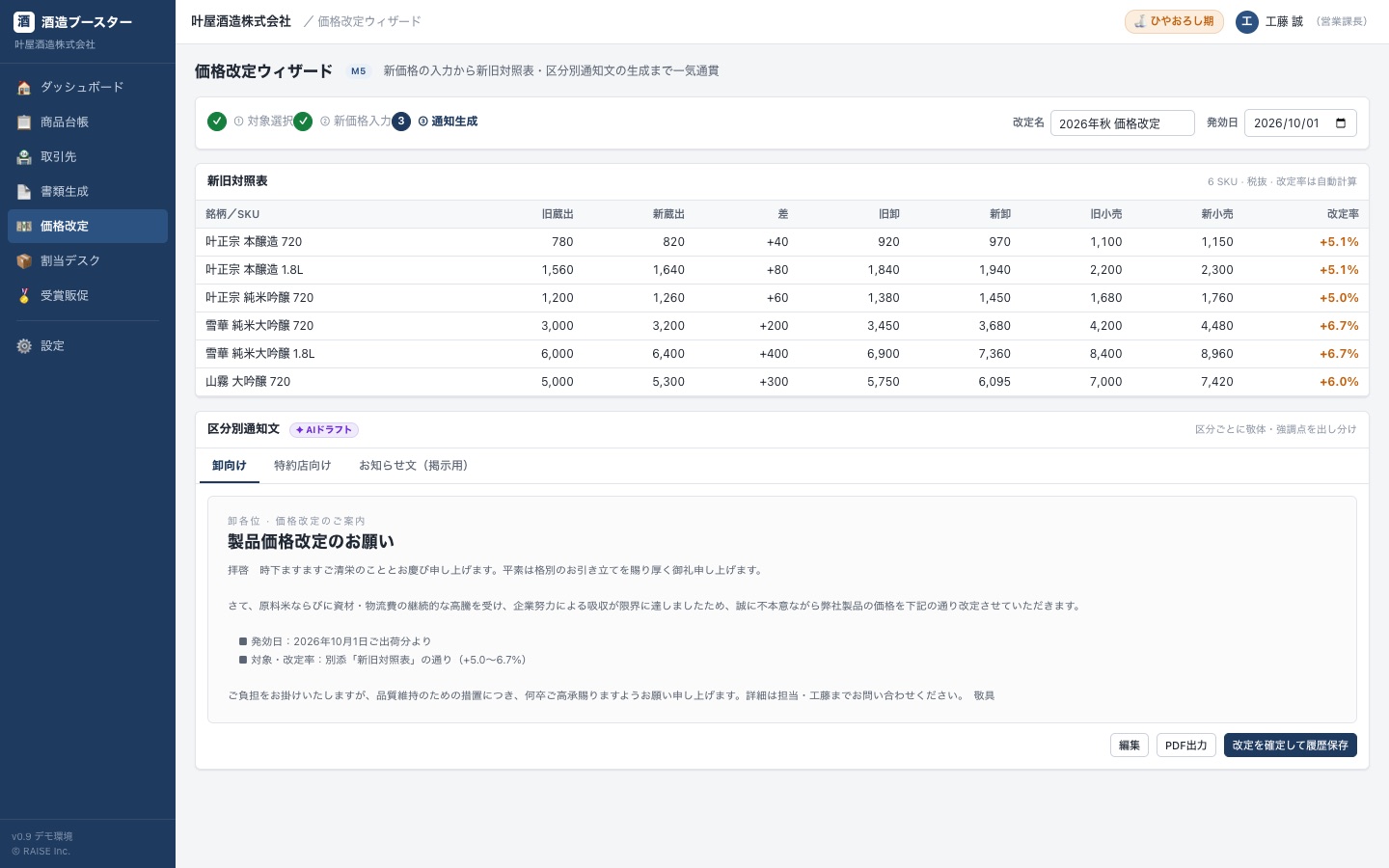Image resolution: width=1389 pixels, height=868 pixels.
Task: Select row 雪華 純米大吟醸 1.8L
Action: 782,354
